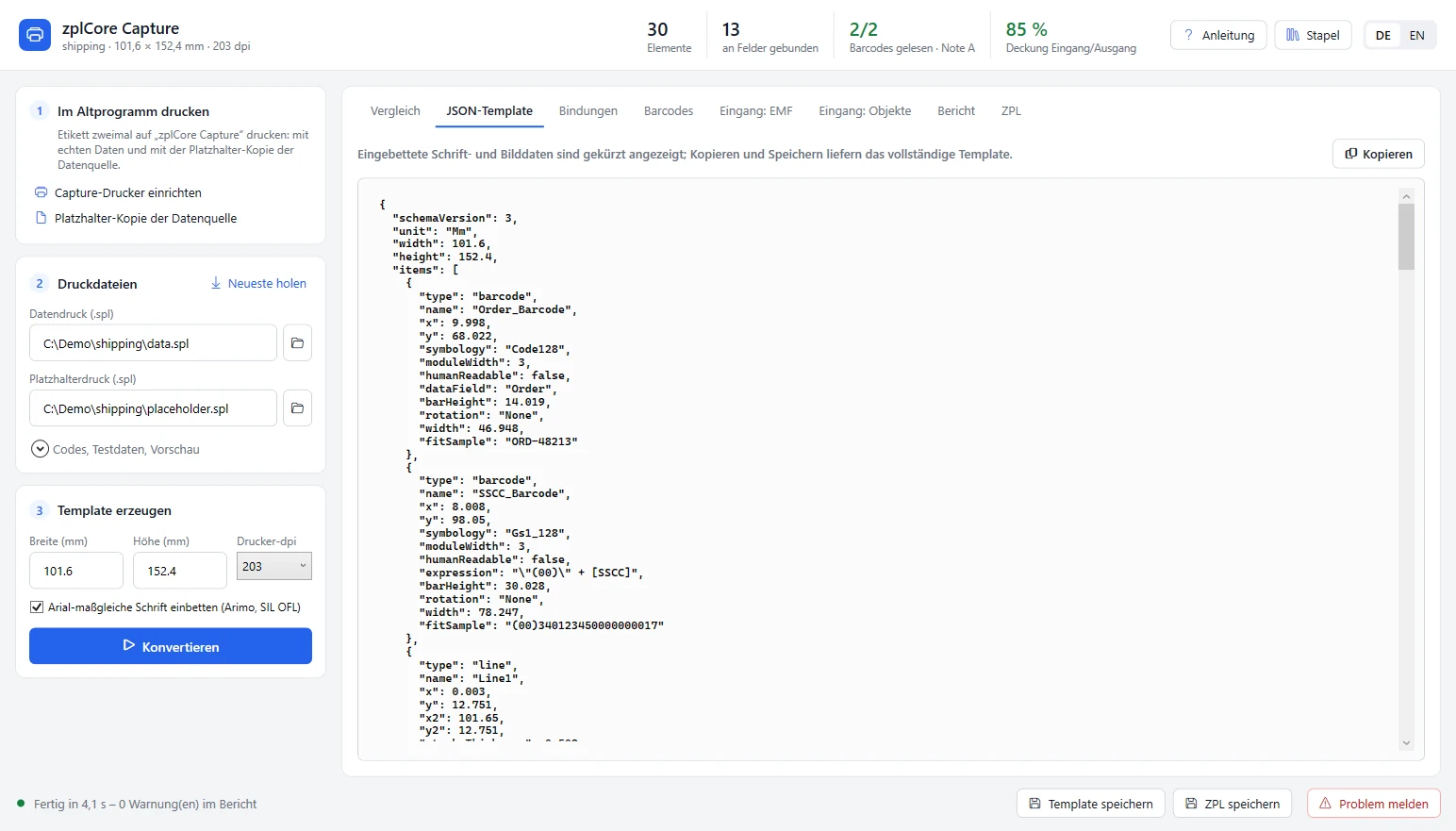Go to the Bericht tab
This screenshot has width=1456, height=831.
(956, 110)
